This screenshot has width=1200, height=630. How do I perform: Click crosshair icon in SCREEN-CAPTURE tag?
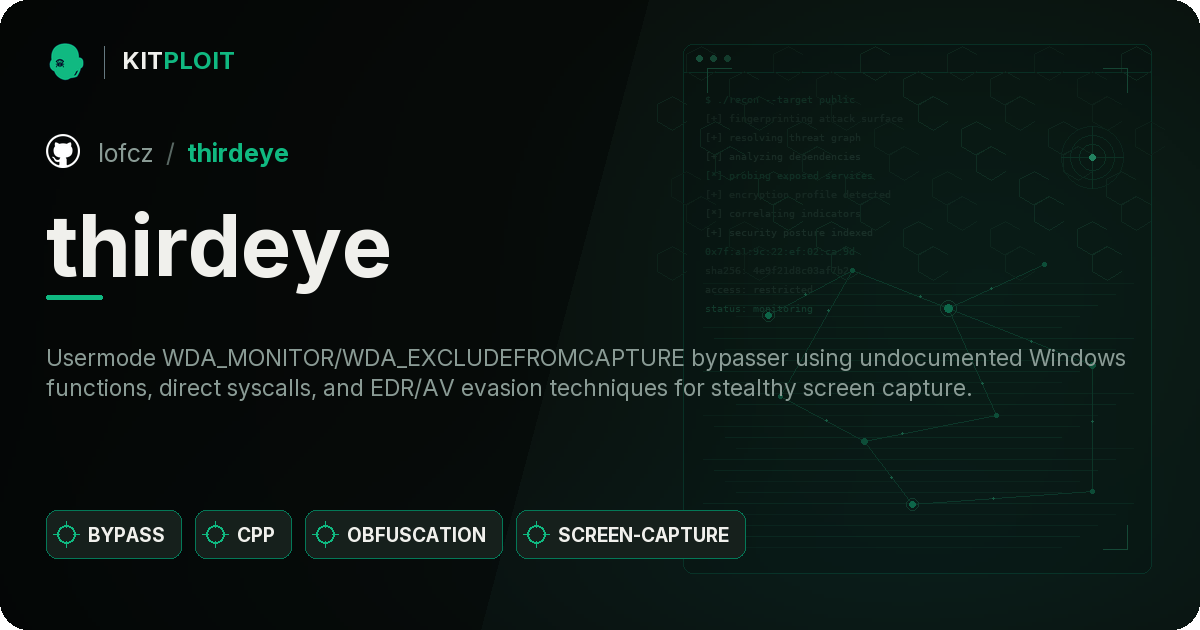click(537, 535)
